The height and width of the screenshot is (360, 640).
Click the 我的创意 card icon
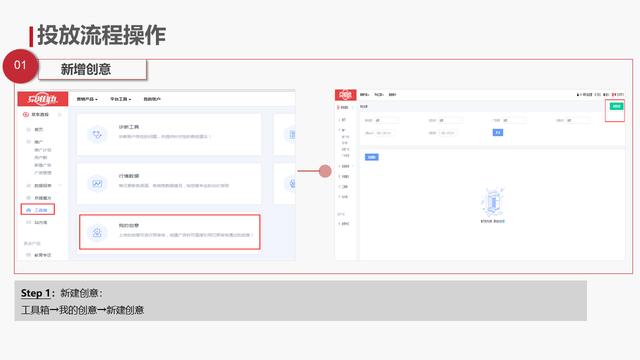[x=97, y=233]
